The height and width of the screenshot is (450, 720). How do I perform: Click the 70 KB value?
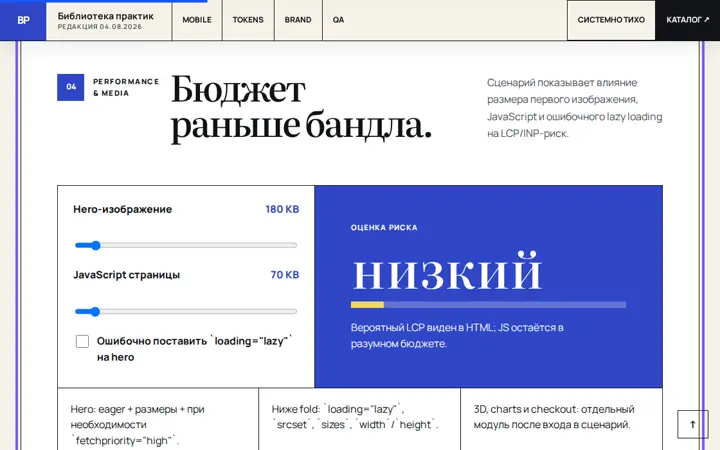click(285, 275)
